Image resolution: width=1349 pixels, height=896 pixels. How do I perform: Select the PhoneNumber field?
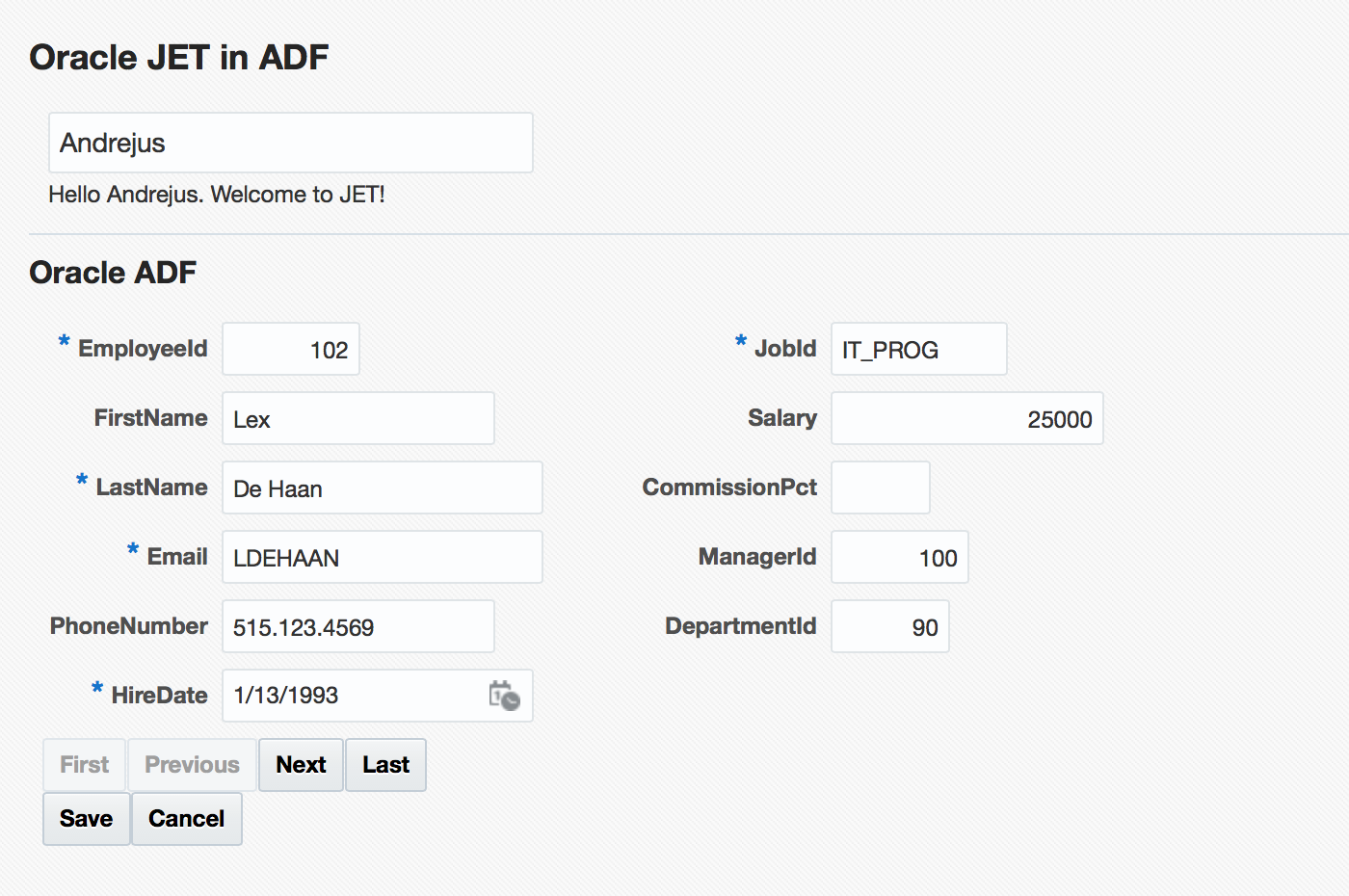click(357, 626)
